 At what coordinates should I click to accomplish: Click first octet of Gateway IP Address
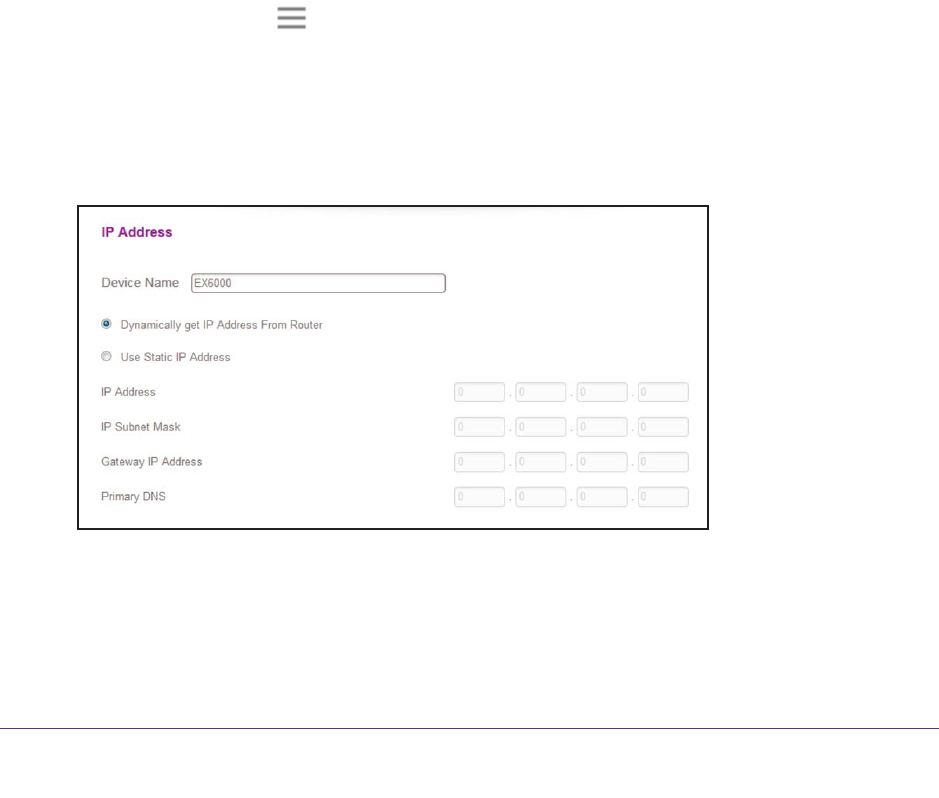(479, 462)
